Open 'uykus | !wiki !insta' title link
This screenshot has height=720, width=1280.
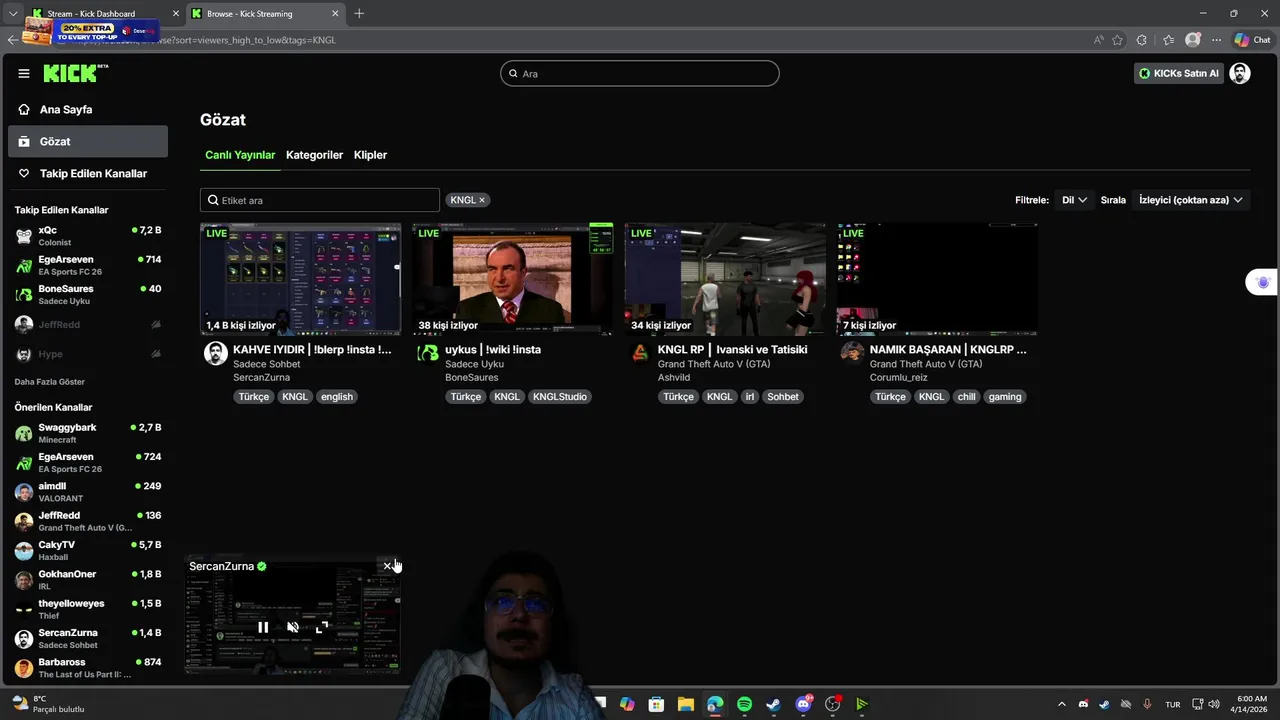tap(493, 350)
